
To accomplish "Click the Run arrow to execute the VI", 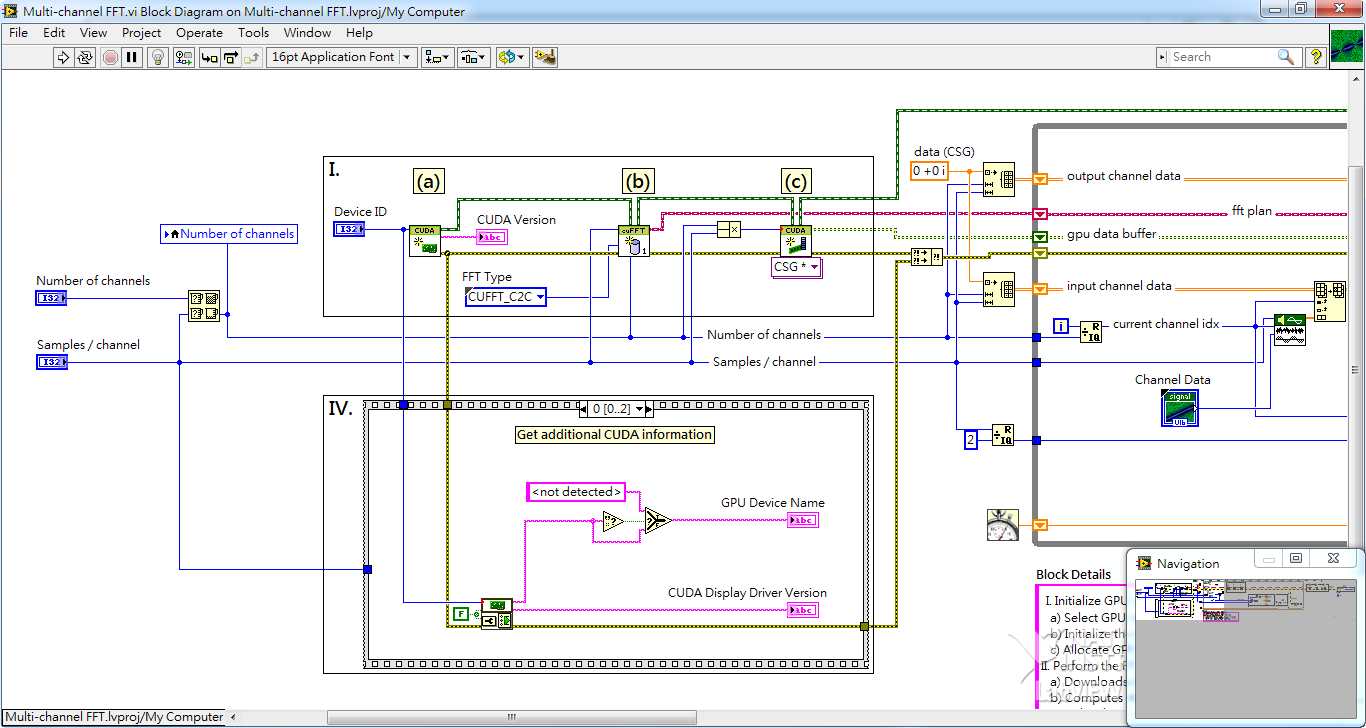I will coord(61,57).
